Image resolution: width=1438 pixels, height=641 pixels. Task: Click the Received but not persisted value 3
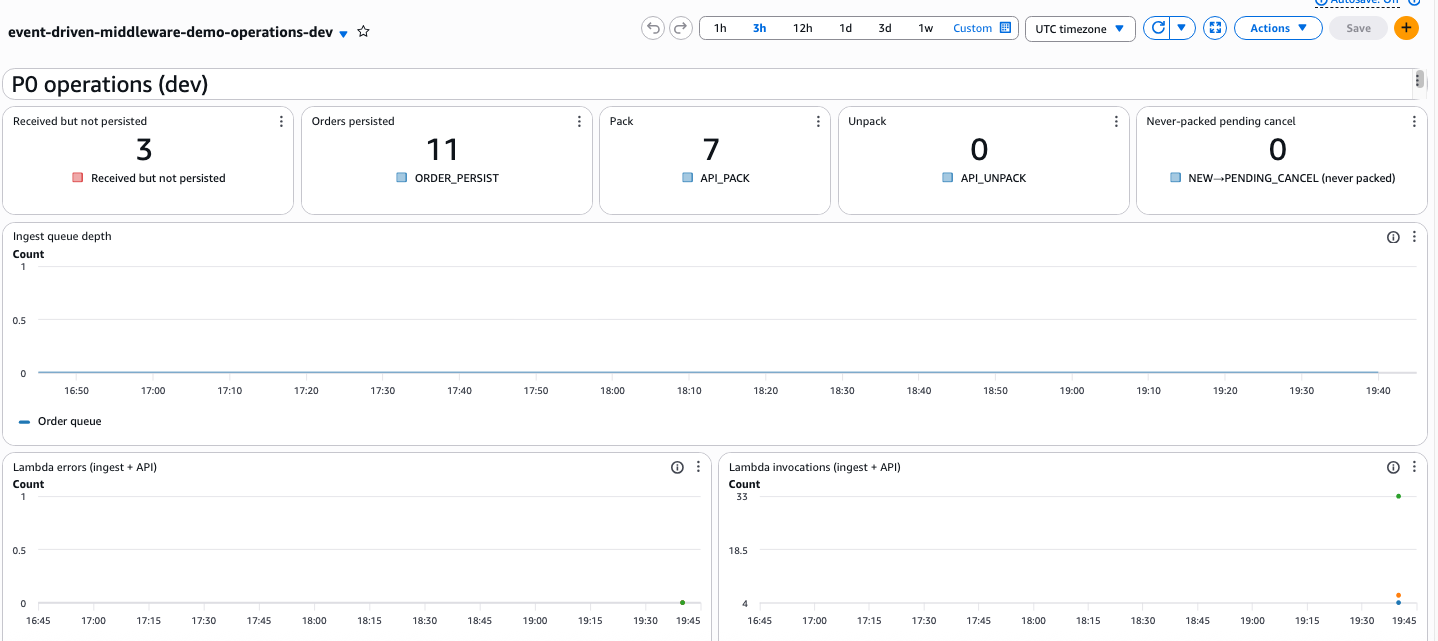coord(144,150)
